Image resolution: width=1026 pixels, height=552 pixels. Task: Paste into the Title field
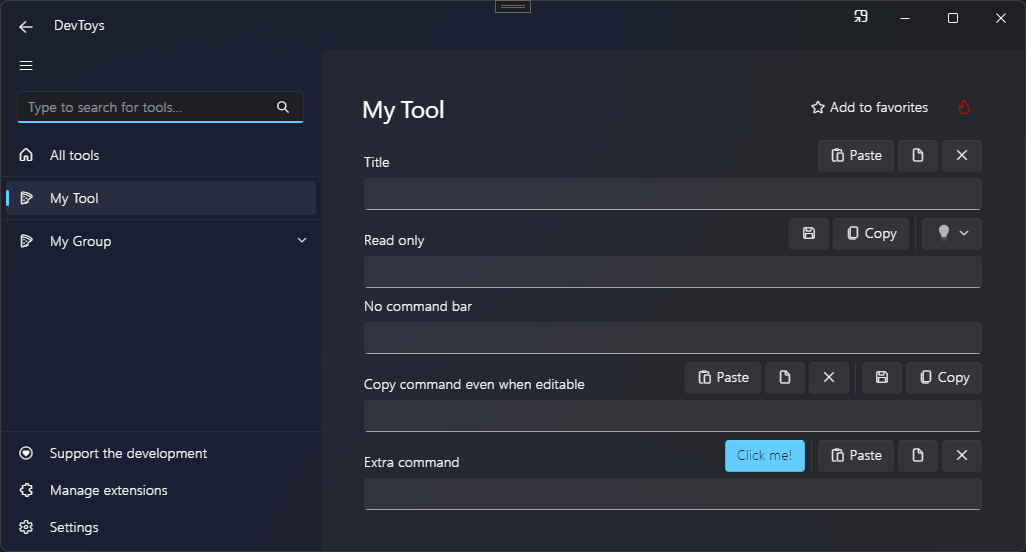click(856, 156)
